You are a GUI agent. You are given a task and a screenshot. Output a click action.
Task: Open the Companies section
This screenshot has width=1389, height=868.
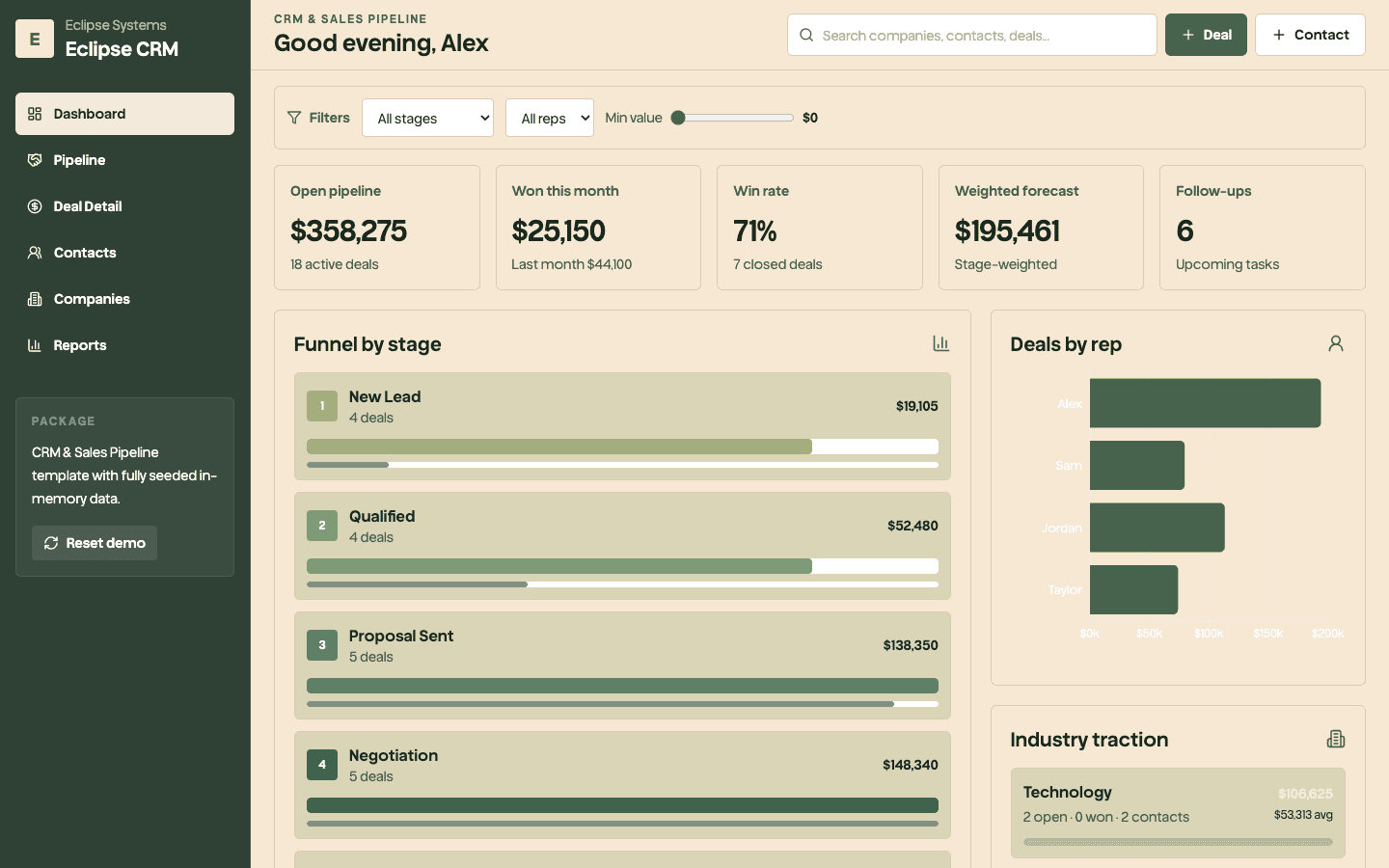[x=124, y=299]
